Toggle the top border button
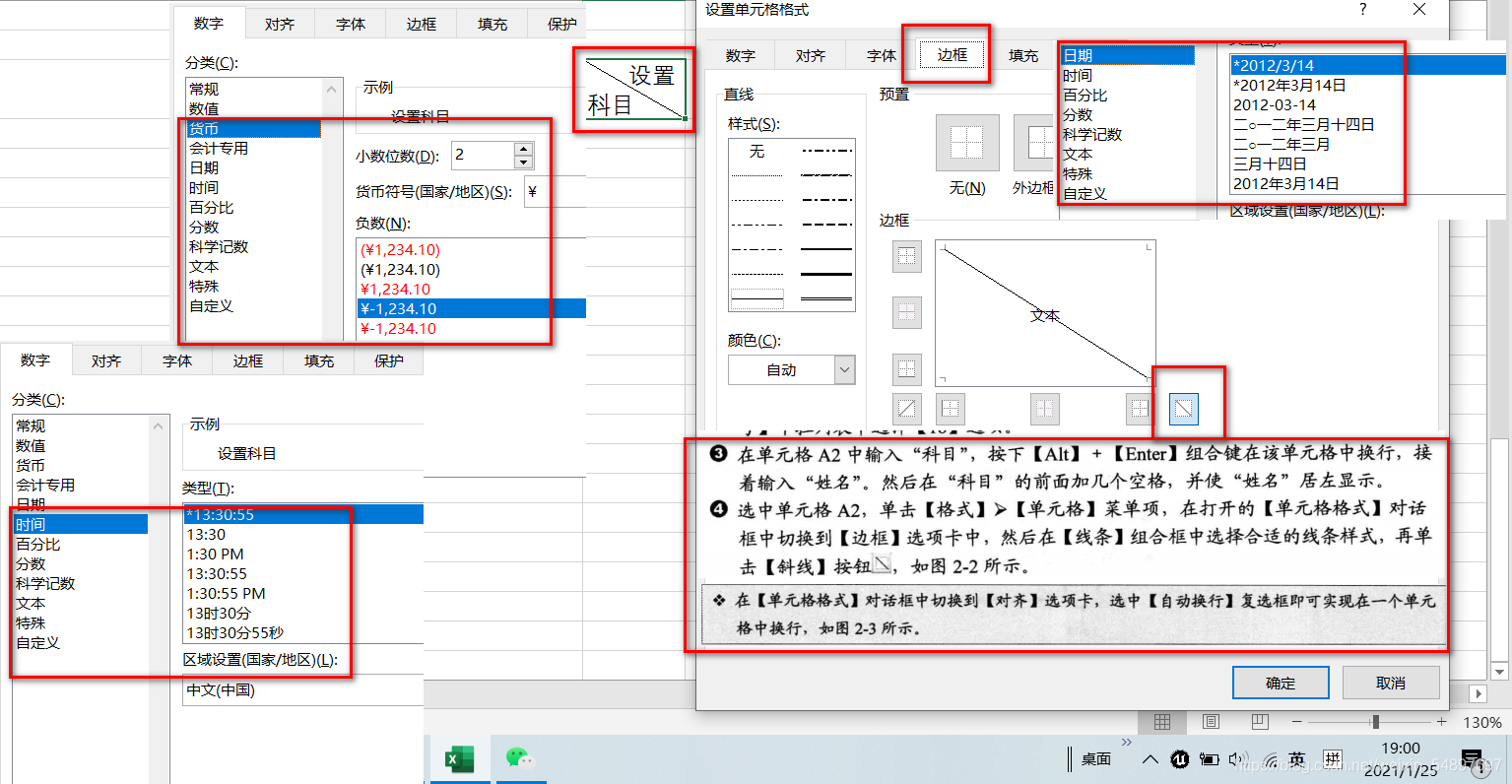 click(x=907, y=257)
